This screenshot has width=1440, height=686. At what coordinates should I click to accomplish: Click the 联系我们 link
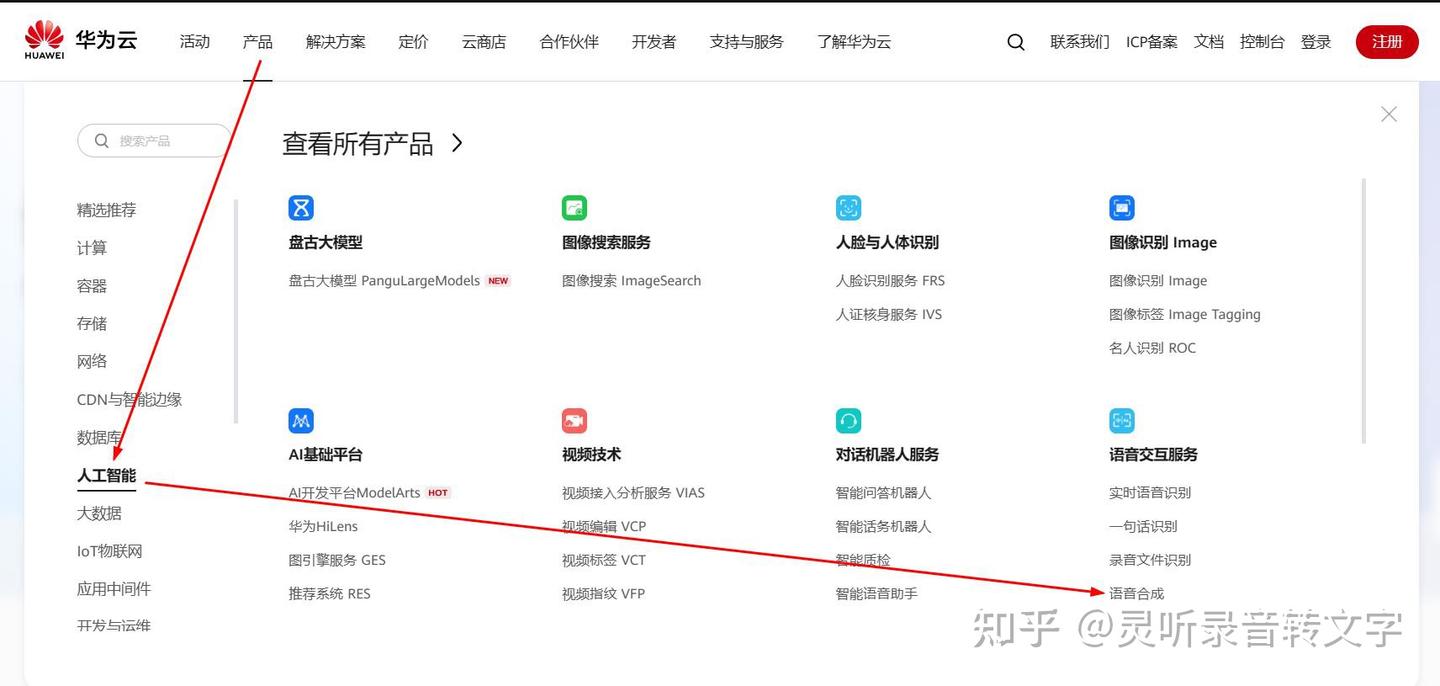1080,42
